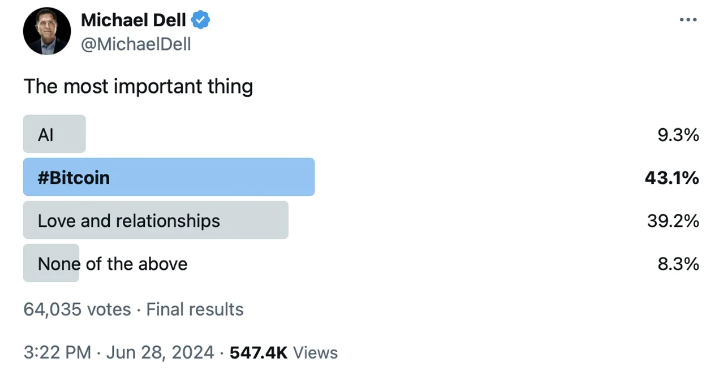Select the AI poll option bar
Image resolution: width=708 pixels, height=382 pixels.
pyautogui.click(x=54, y=134)
